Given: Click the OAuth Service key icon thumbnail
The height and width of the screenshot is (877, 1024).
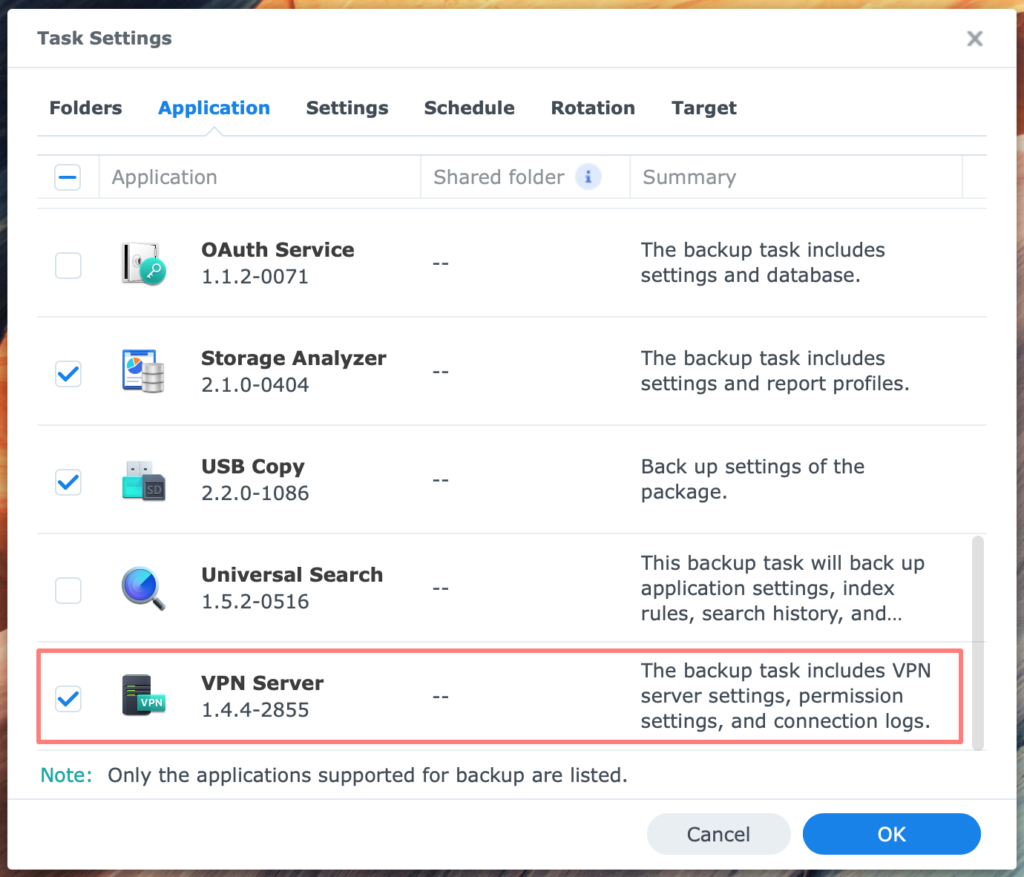Looking at the screenshot, I should 143,263.
